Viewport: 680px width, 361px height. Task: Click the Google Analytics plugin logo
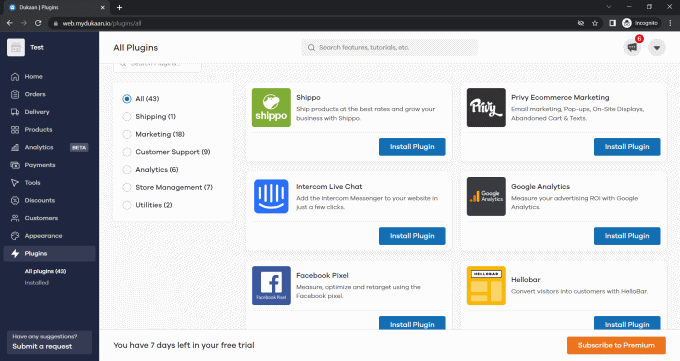tap(486, 197)
